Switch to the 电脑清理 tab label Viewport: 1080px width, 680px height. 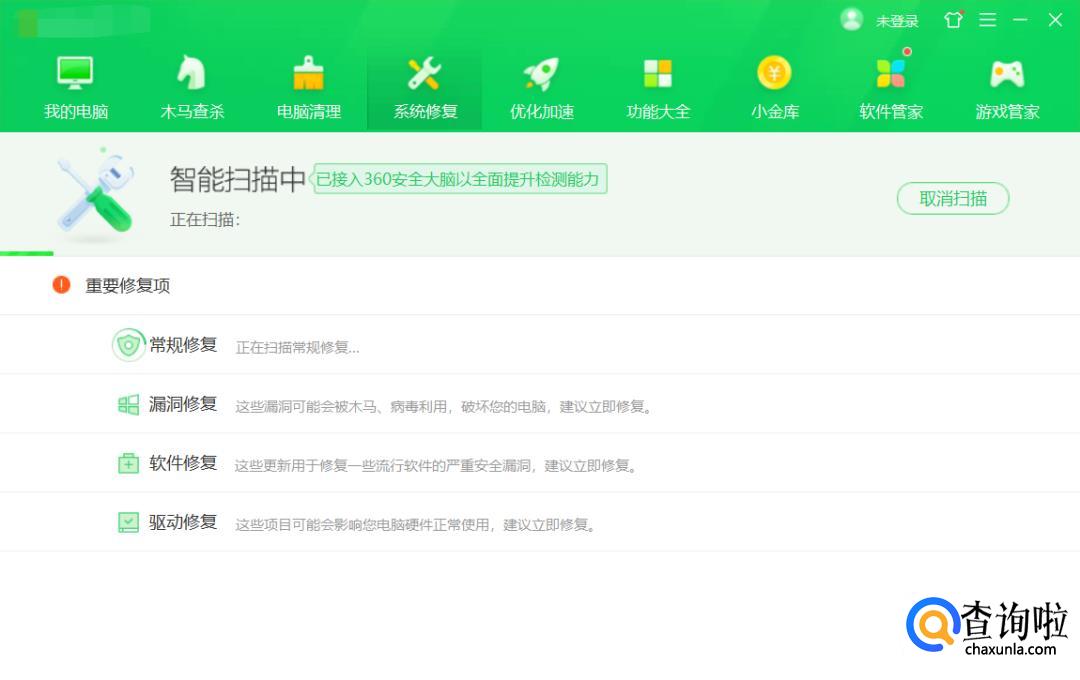309,112
